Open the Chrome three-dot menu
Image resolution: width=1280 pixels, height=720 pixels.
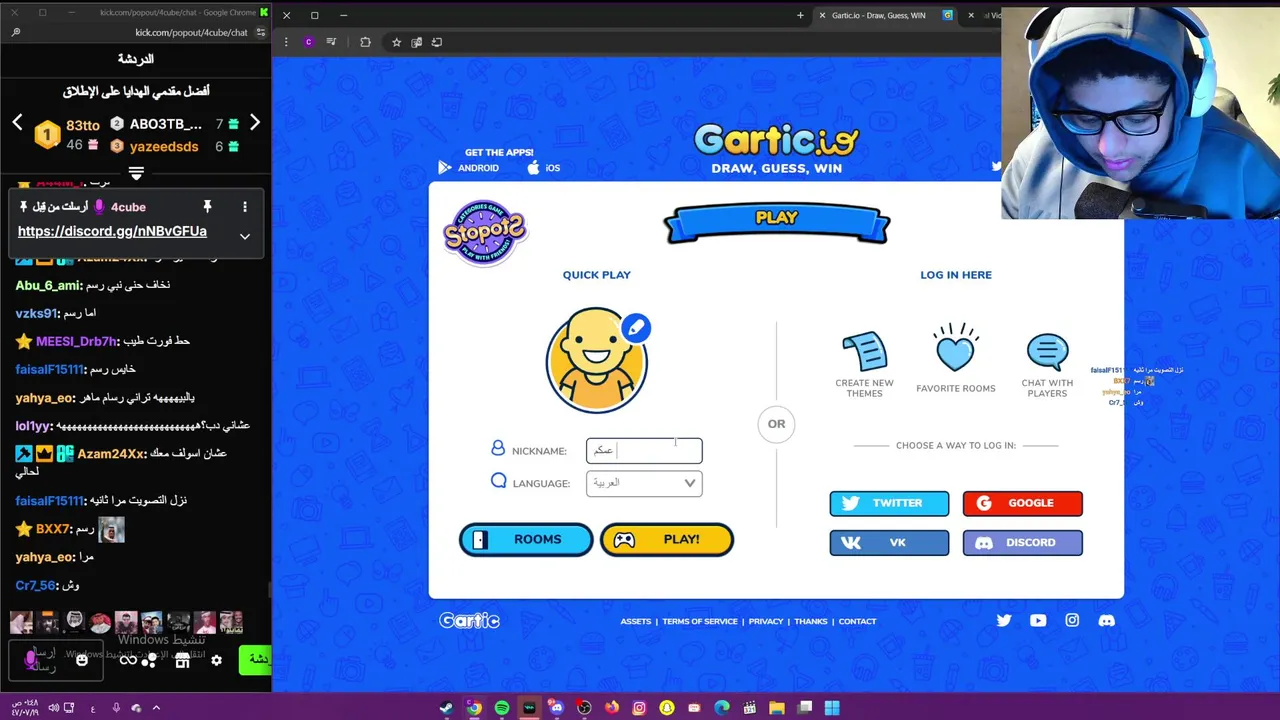click(x=286, y=42)
